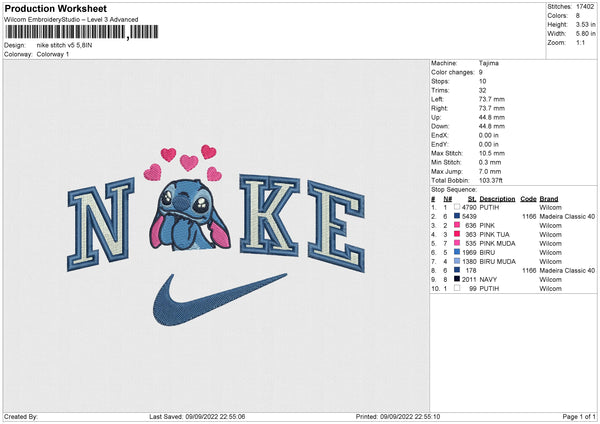Click the 'N#' column header
Image resolution: width=600 pixels, height=424 pixels.
click(448, 199)
